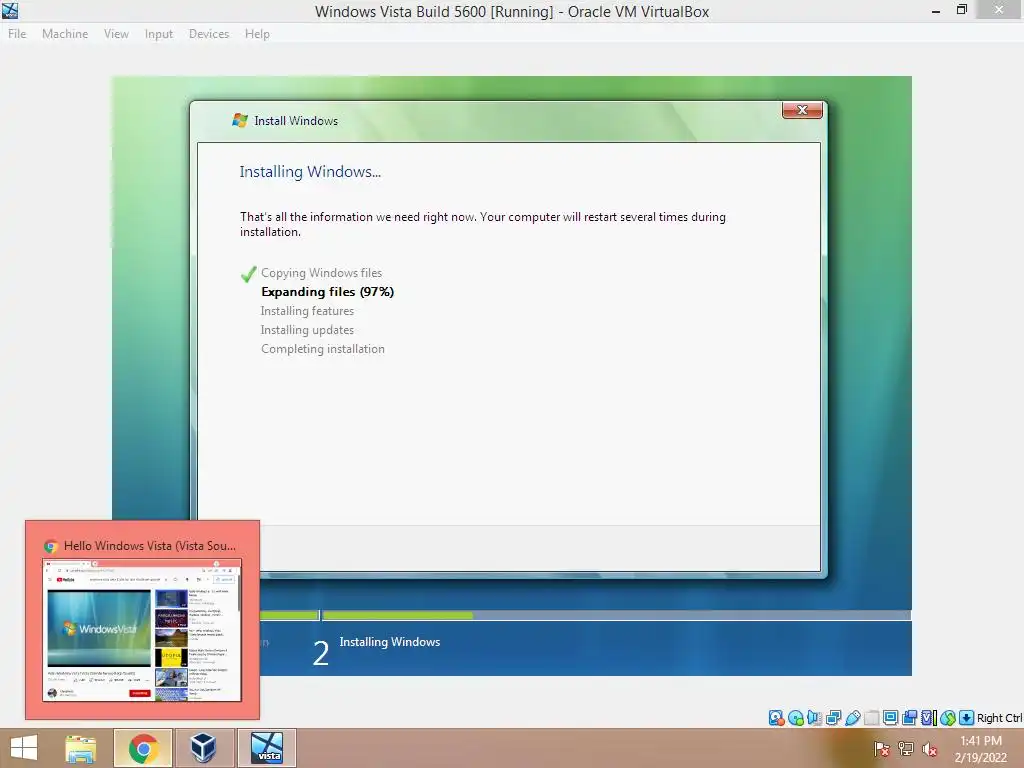
Task: Click 'Copying Windows files' step text
Action: (x=321, y=273)
